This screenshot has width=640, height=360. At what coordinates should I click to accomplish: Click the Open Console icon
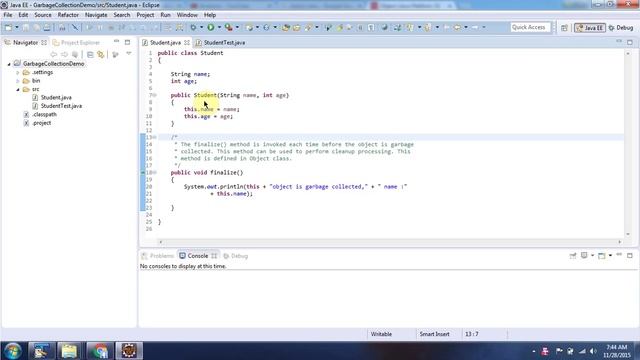click(x=602, y=256)
